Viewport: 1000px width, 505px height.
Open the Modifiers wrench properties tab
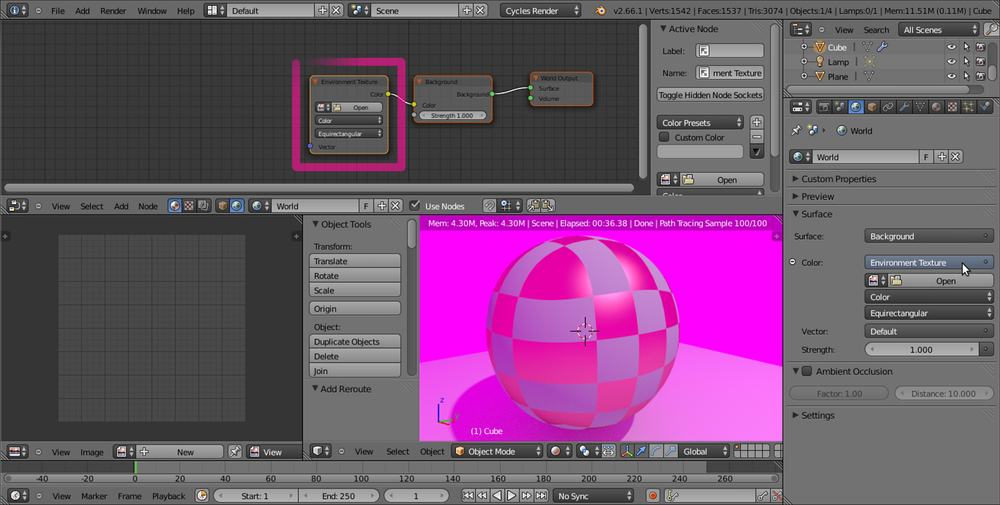click(903, 107)
